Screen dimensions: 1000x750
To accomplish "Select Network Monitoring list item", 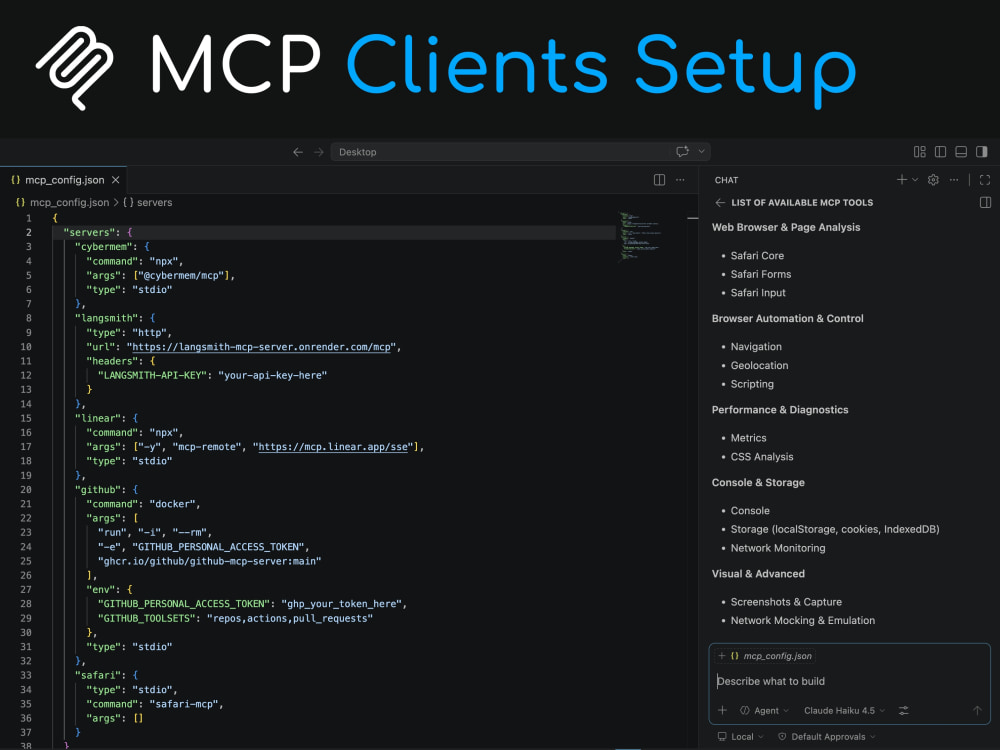I will 777,548.
